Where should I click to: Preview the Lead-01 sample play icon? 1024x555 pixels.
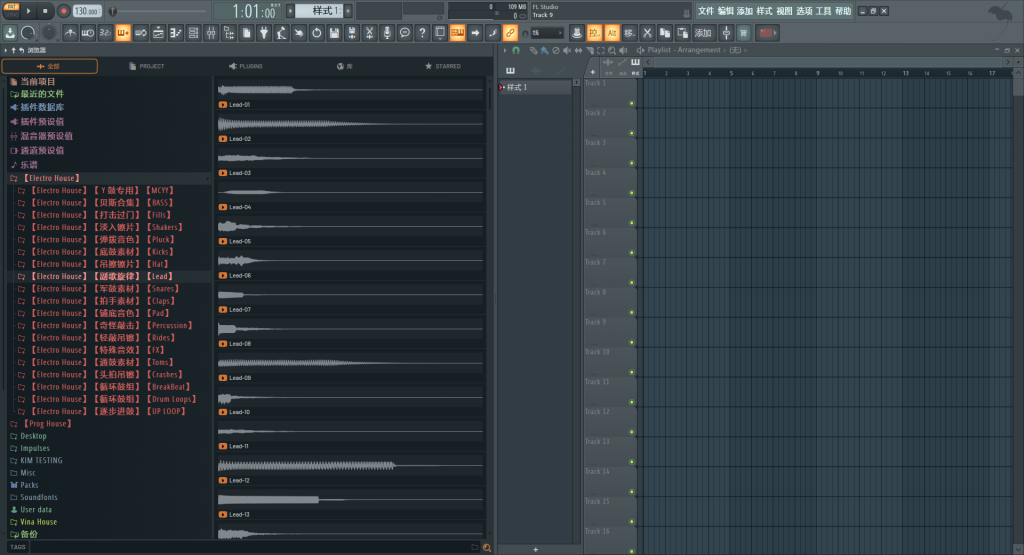point(223,104)
